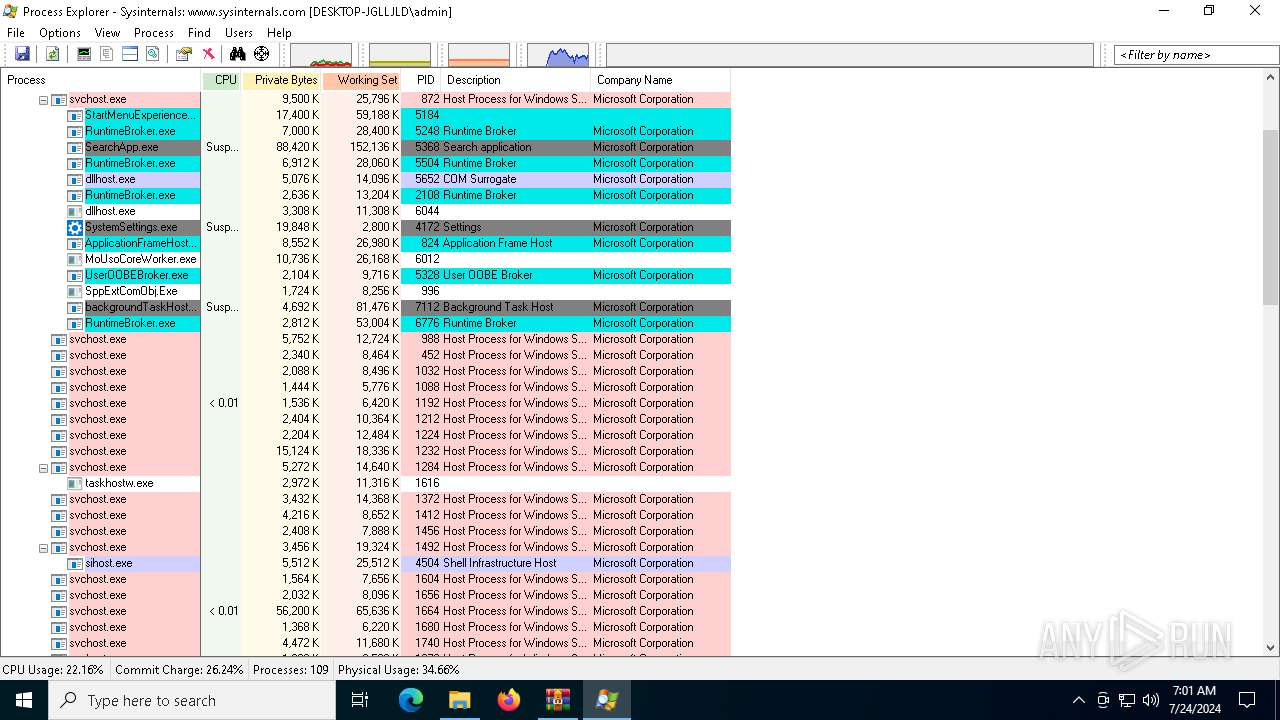
Task: Select the SppExtComObj.Exe row
Action: [x=366, y=291]
